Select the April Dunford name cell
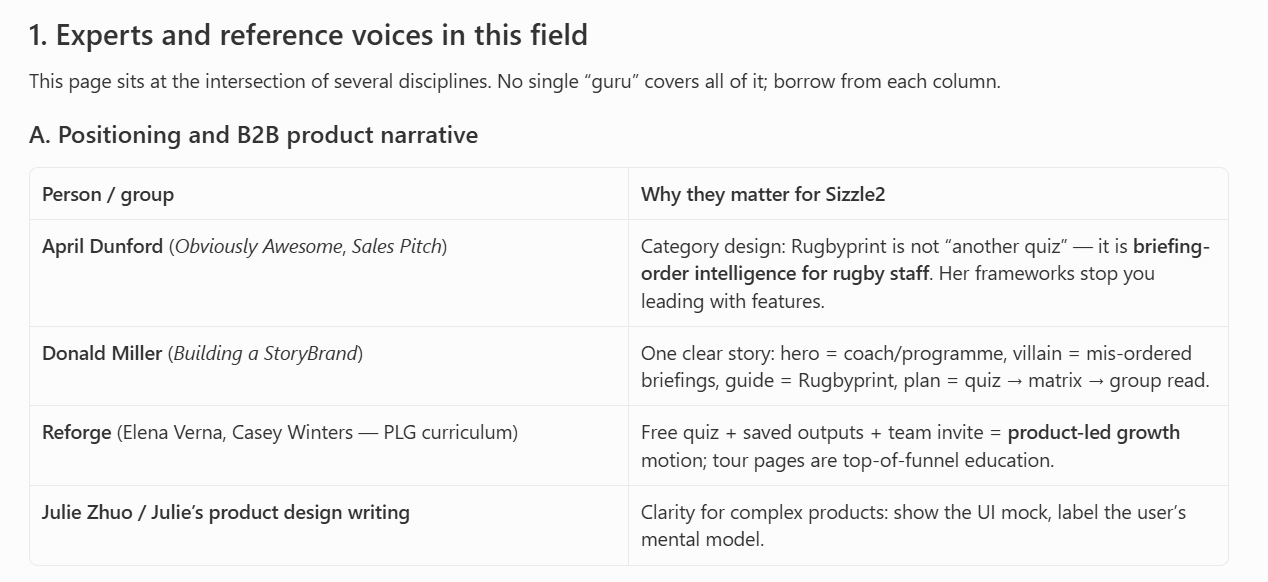Screen dimensions: 1268x582 [329, 273]
